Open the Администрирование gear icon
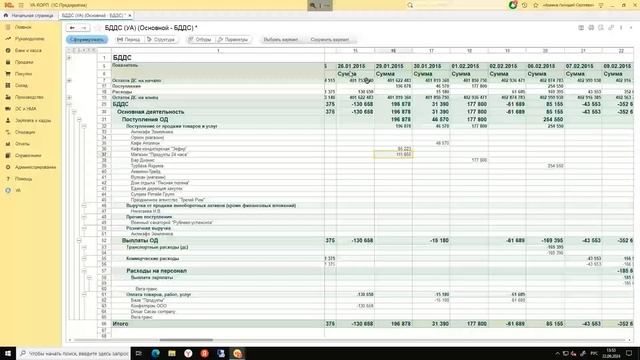 [x=8, y=167]
